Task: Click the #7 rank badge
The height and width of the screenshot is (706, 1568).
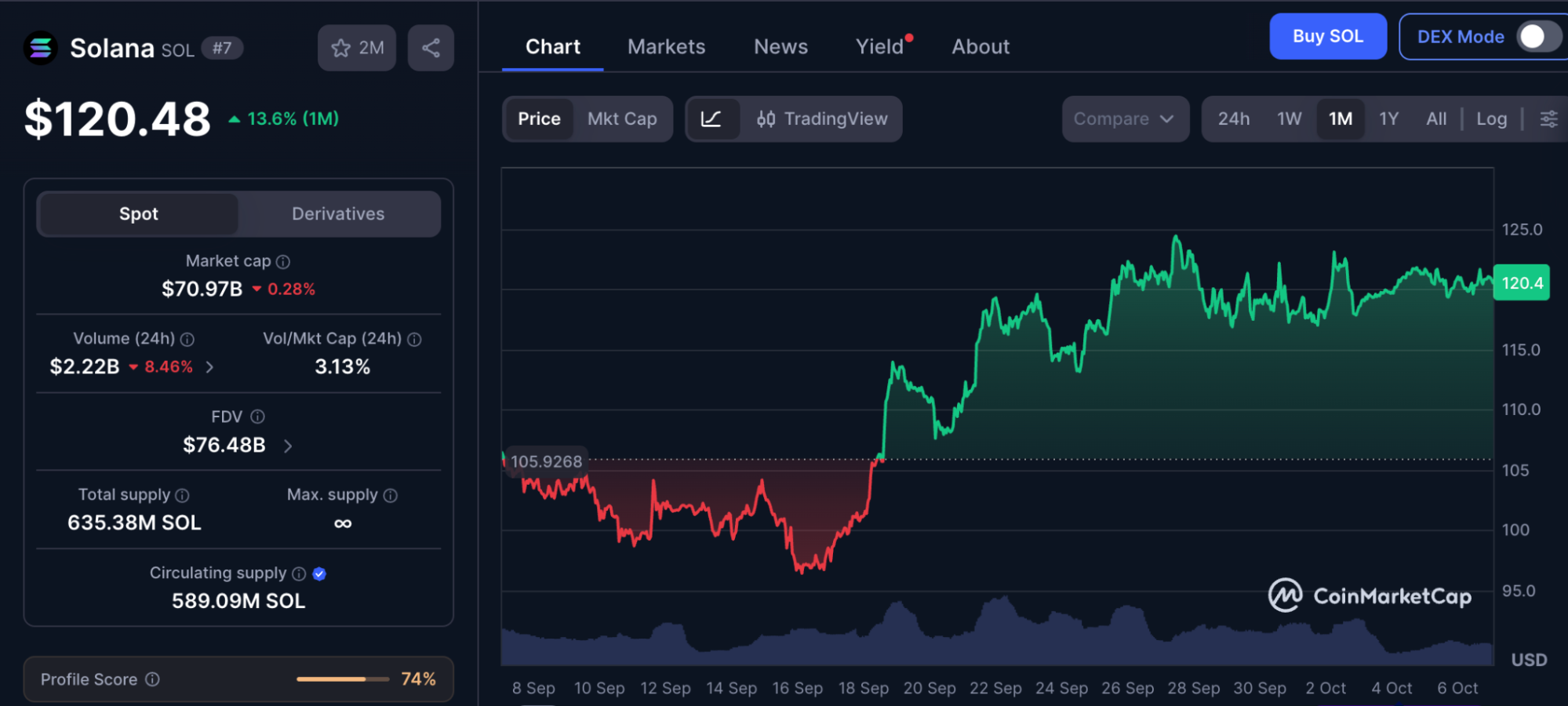Action: tap(222, 49)
